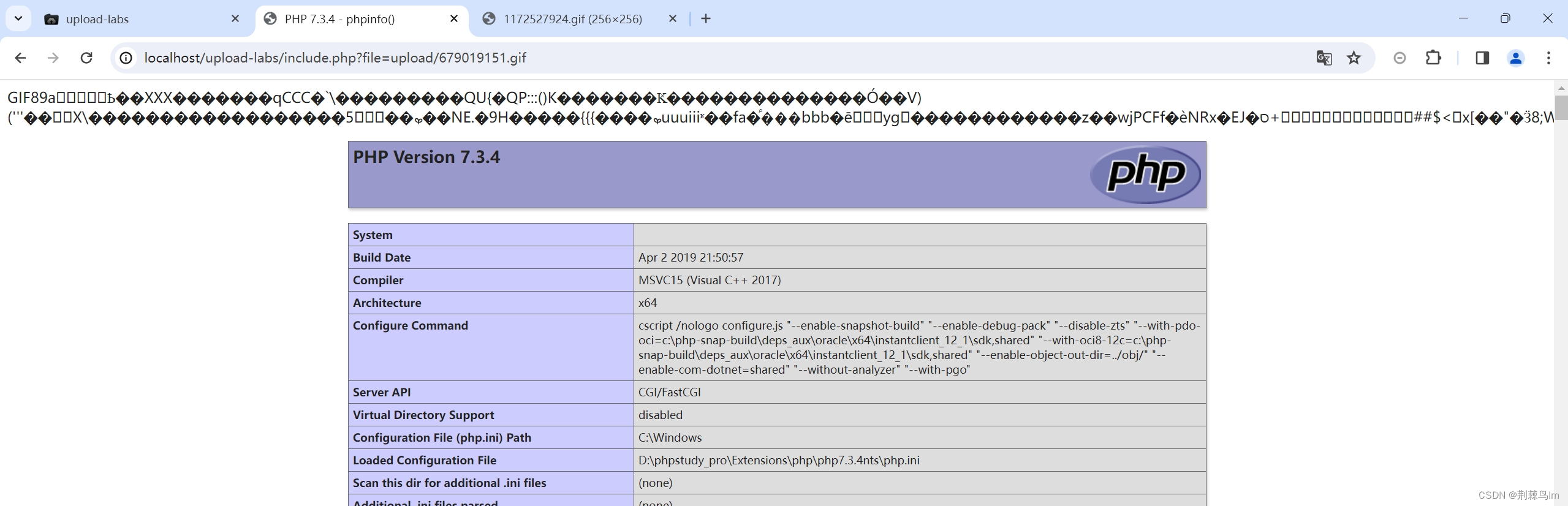
Task: Close the 1172527924.gif tab
Action: (673, 19)
